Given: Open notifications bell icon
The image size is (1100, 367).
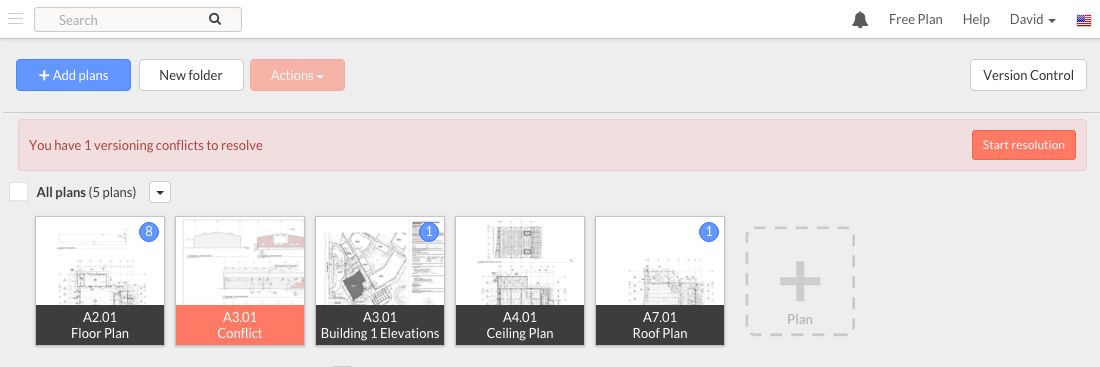Looking at the screenshot, I should point(860,20).
